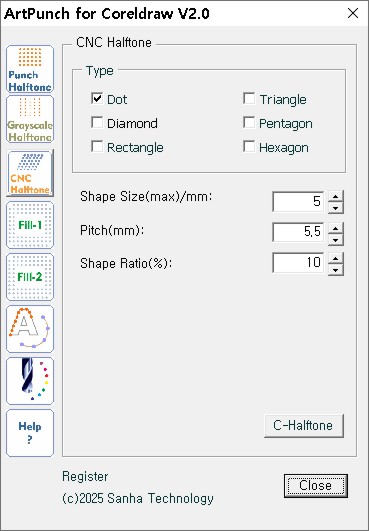Click the Pitch(mm) input field
This screenshot has width=369, height=531.
tap(298, 232)
